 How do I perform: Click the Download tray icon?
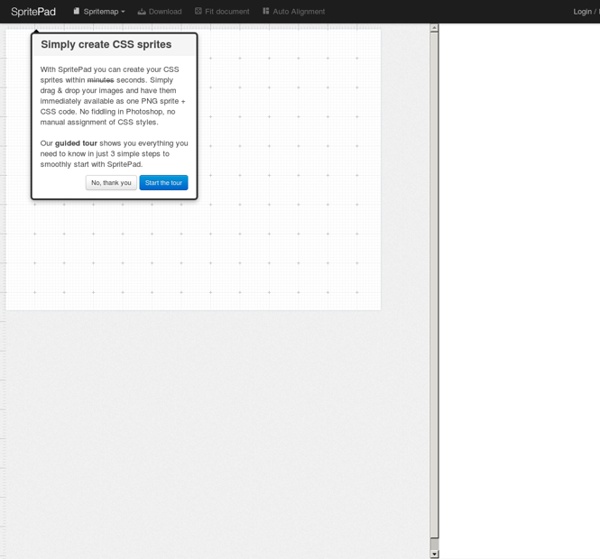pos(142,11)
